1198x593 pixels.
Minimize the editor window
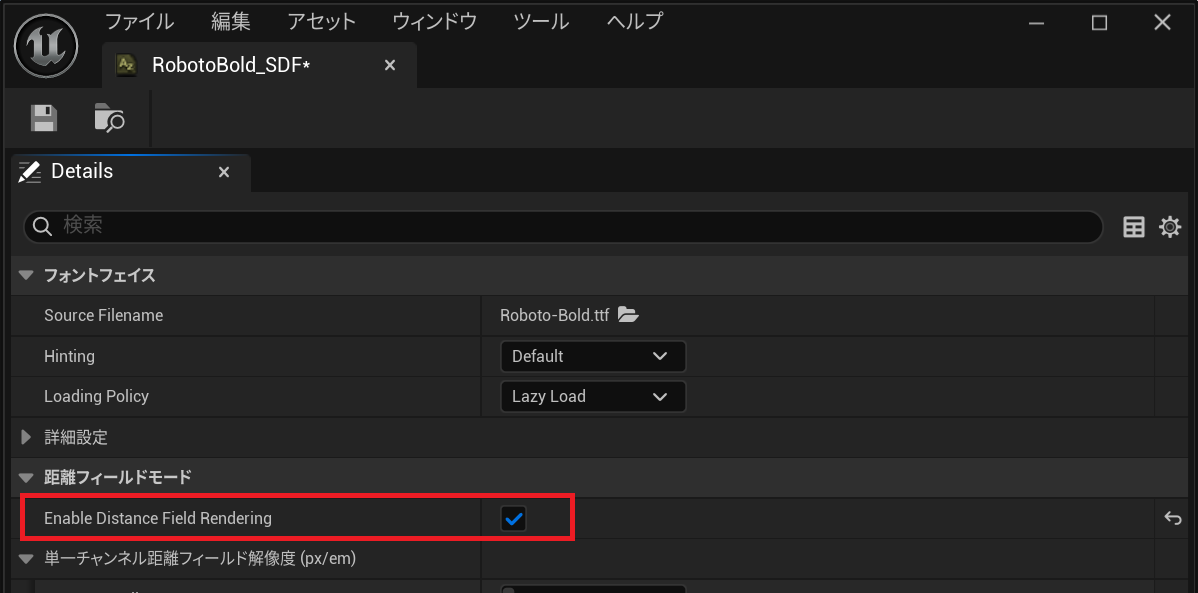pyautogui.click(x=1038, y=23)
